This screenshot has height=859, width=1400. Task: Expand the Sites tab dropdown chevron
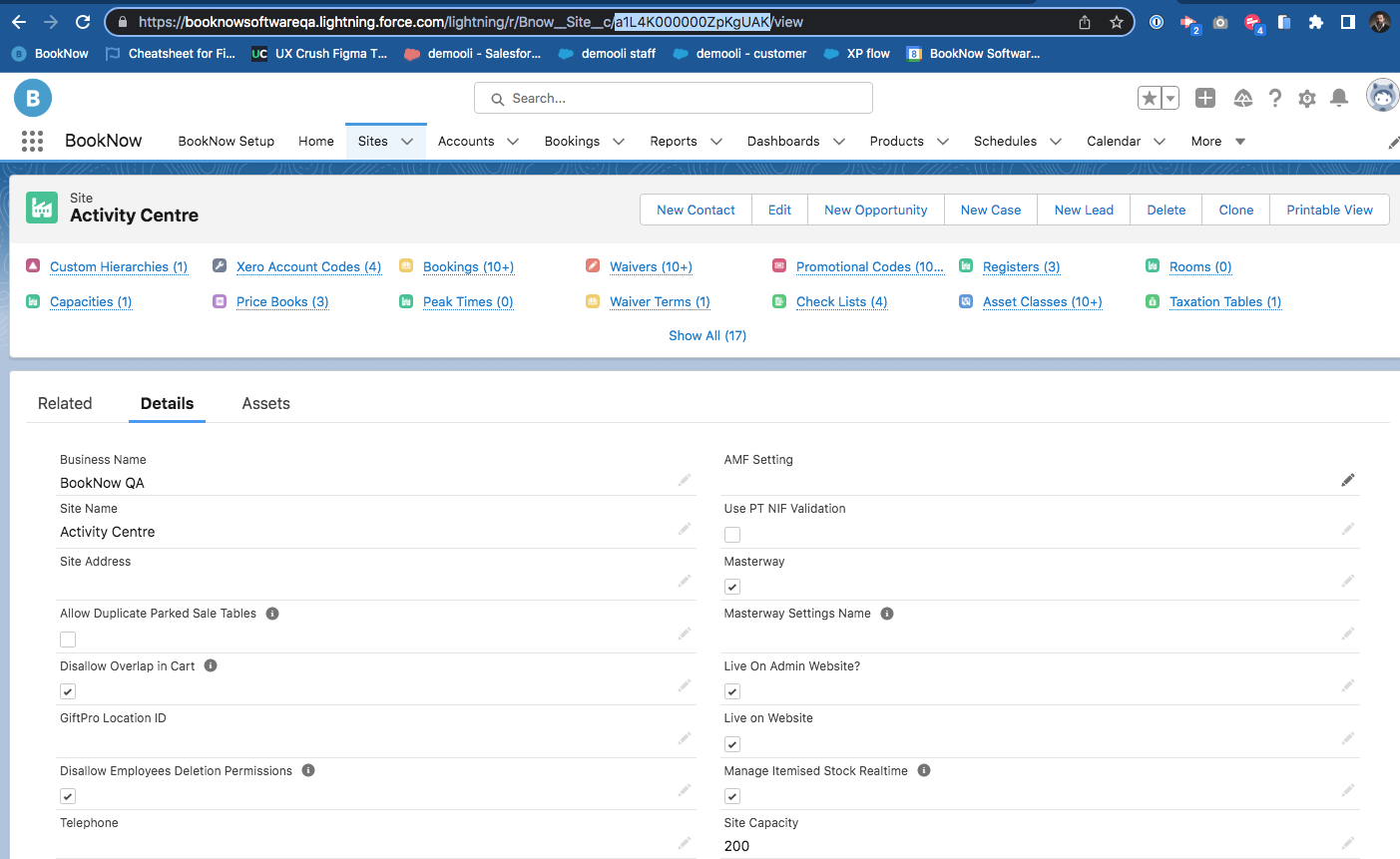[x=407, y=142]
